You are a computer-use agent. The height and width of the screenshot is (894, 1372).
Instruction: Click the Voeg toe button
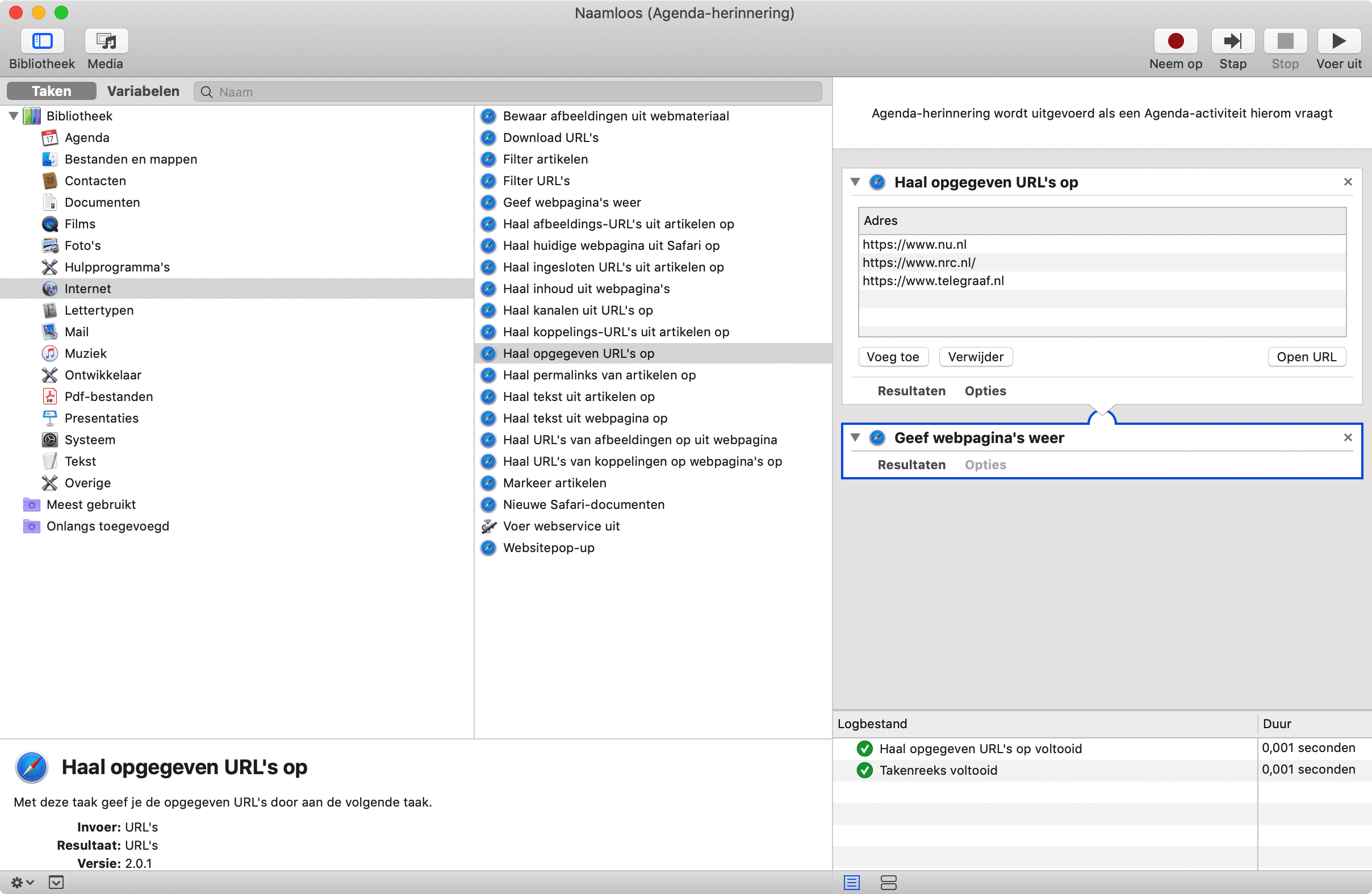[x=892, y=357]
